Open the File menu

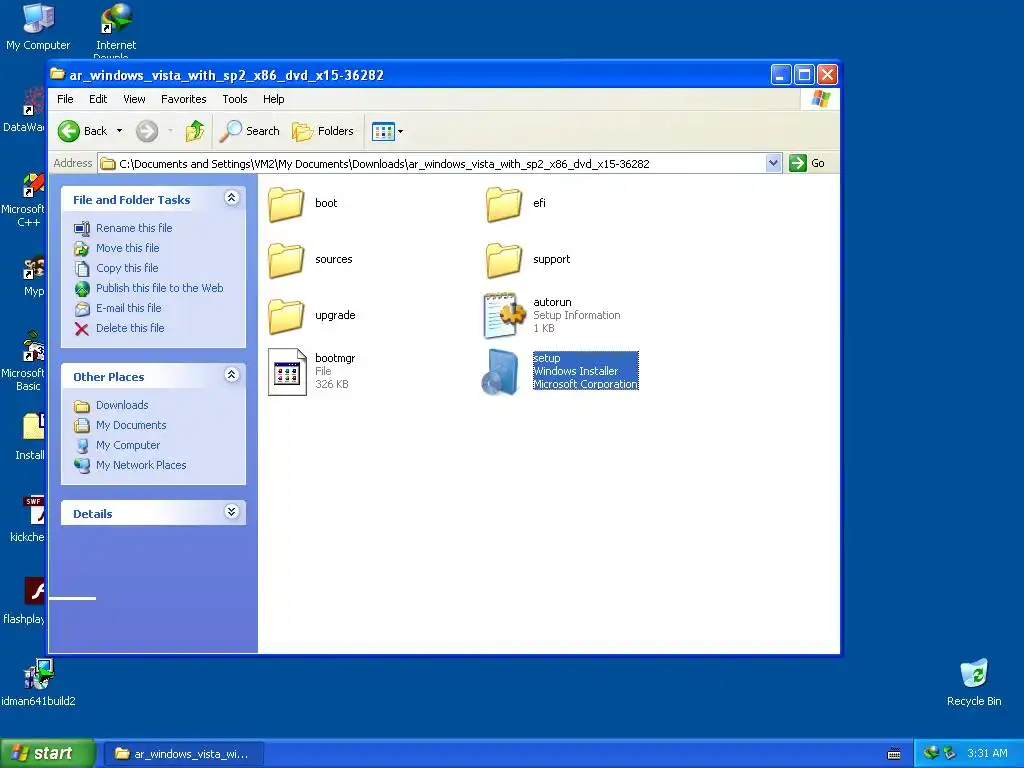65,99
